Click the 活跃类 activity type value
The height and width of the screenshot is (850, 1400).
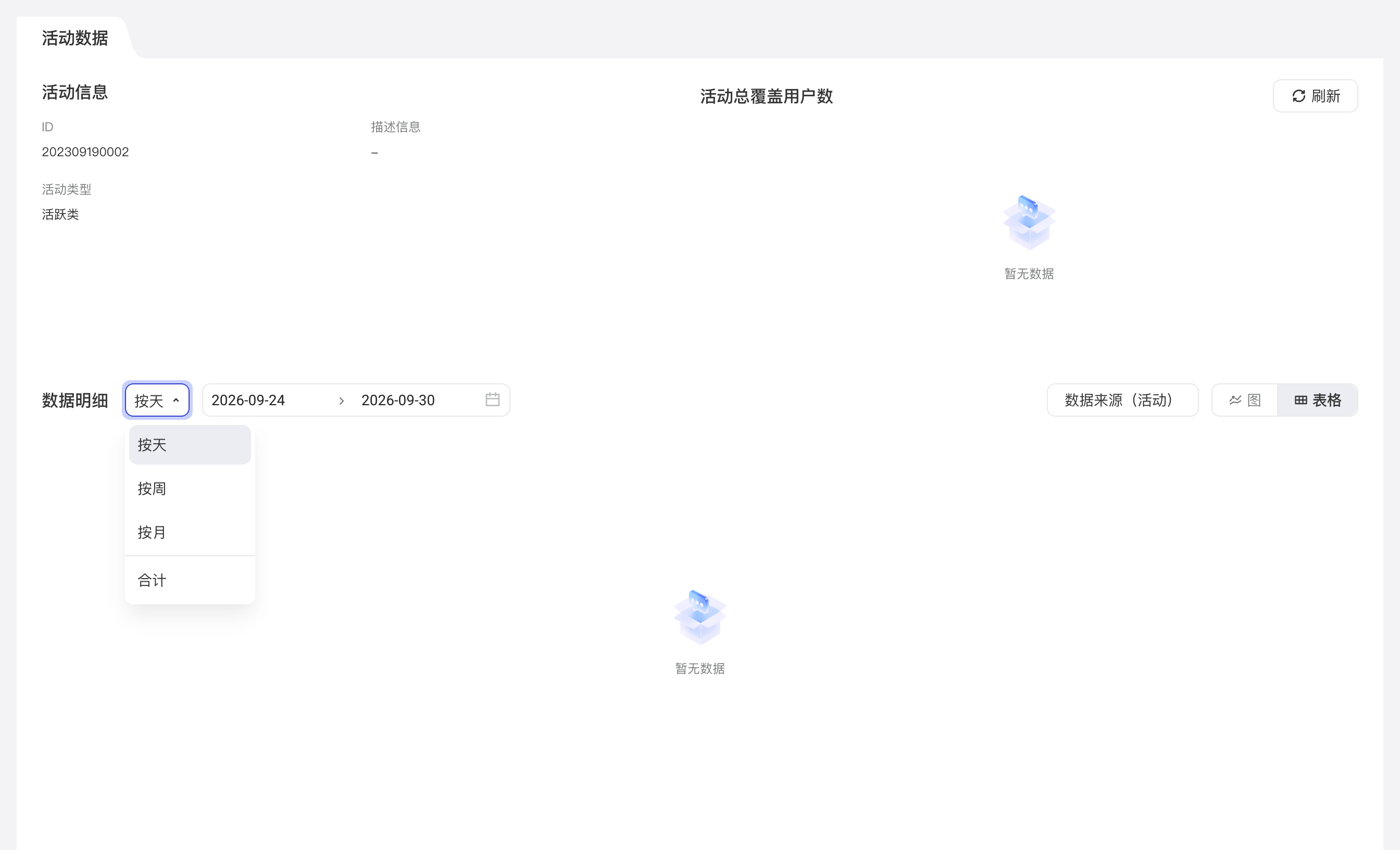coord(60,214)
